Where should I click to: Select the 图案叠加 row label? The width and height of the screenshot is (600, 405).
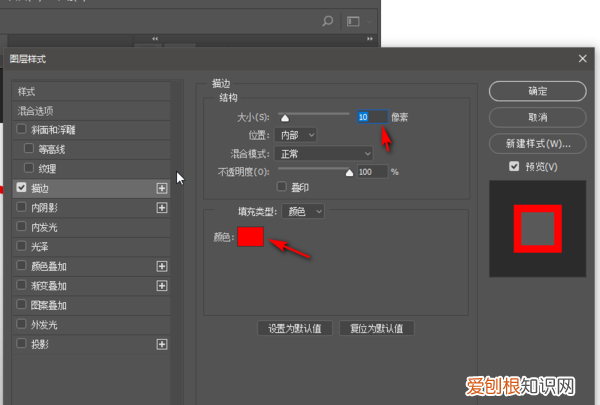point(49,305)
